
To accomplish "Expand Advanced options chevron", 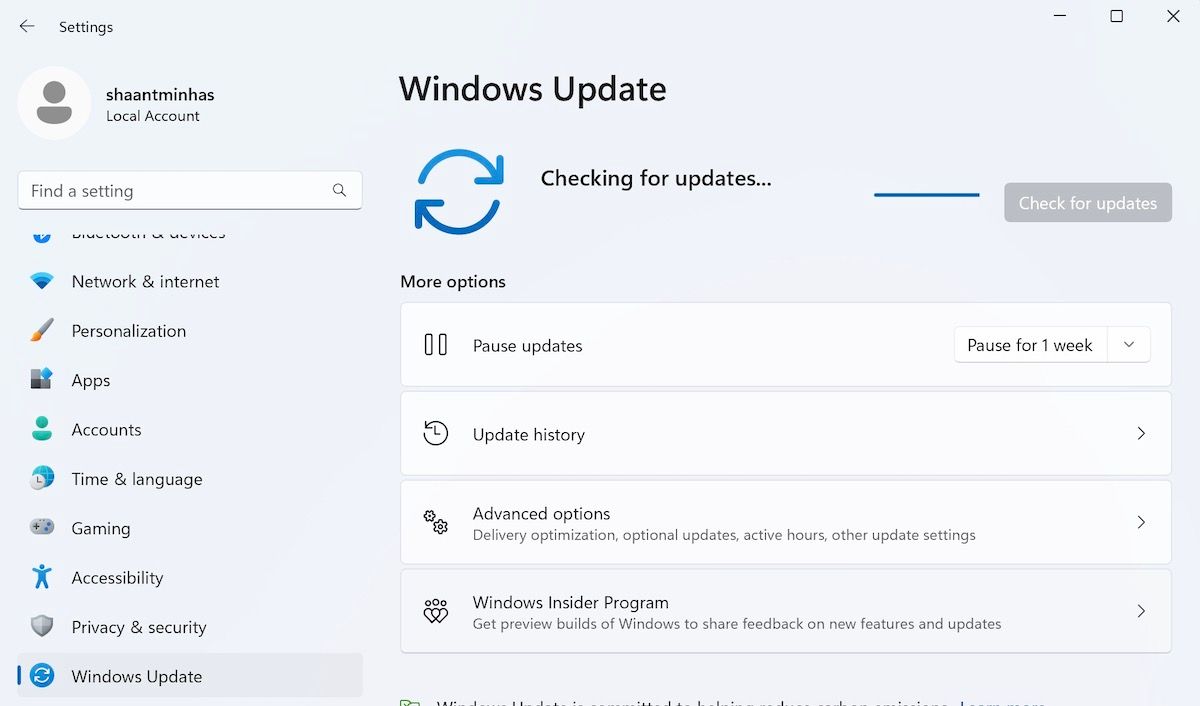I will point(1141,522).
